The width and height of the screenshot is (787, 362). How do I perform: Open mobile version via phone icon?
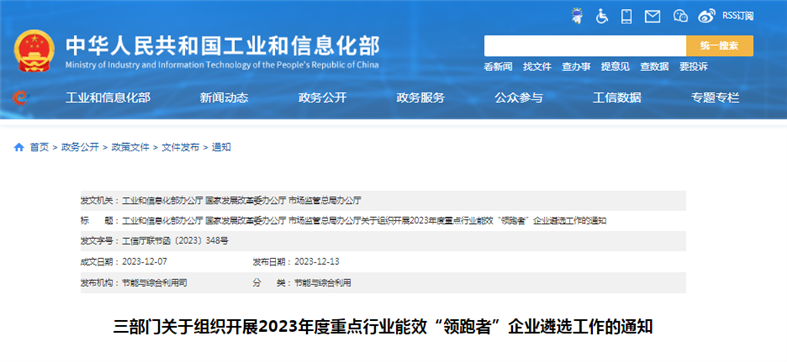tap(626, 16)
